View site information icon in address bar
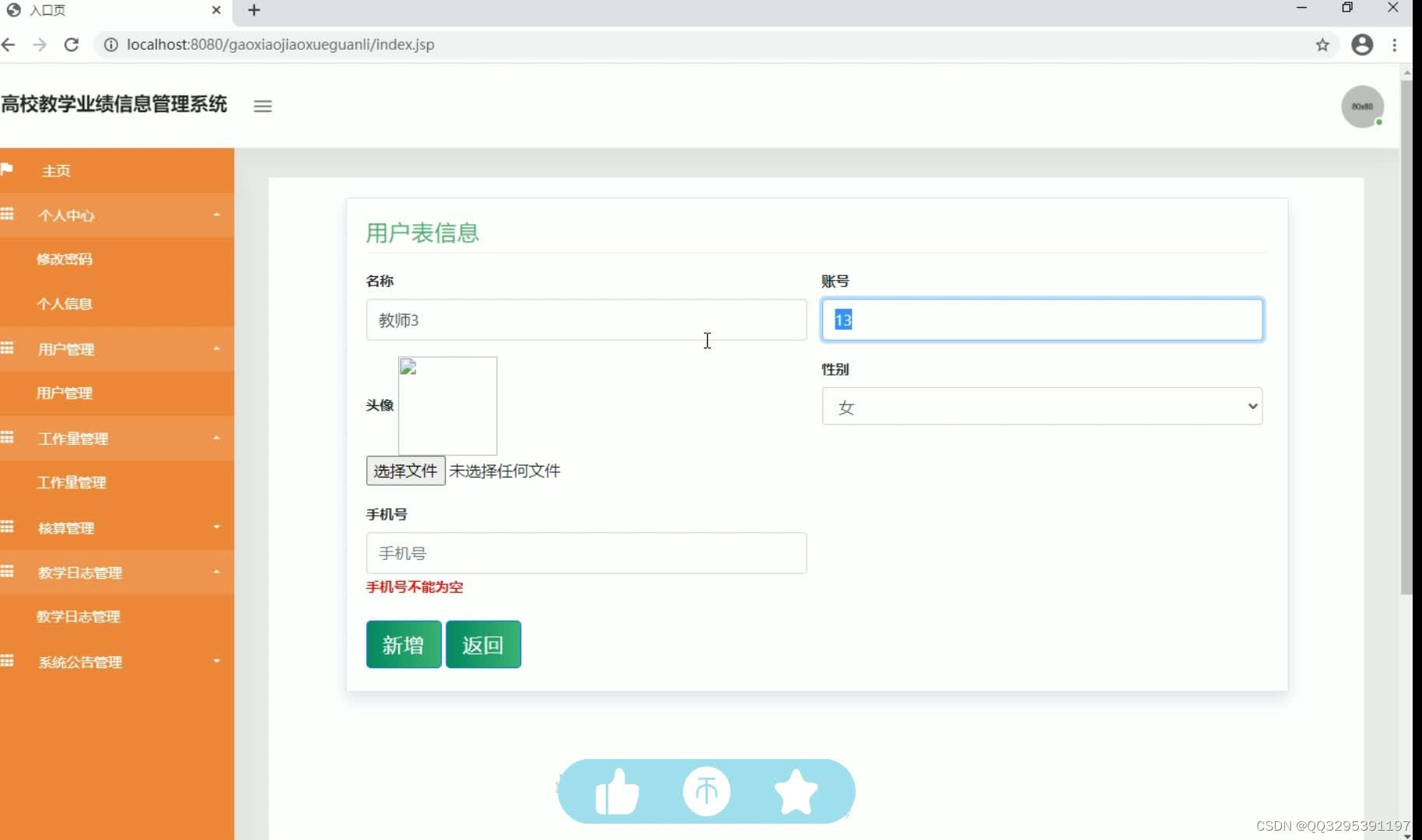 coord(111,45)
